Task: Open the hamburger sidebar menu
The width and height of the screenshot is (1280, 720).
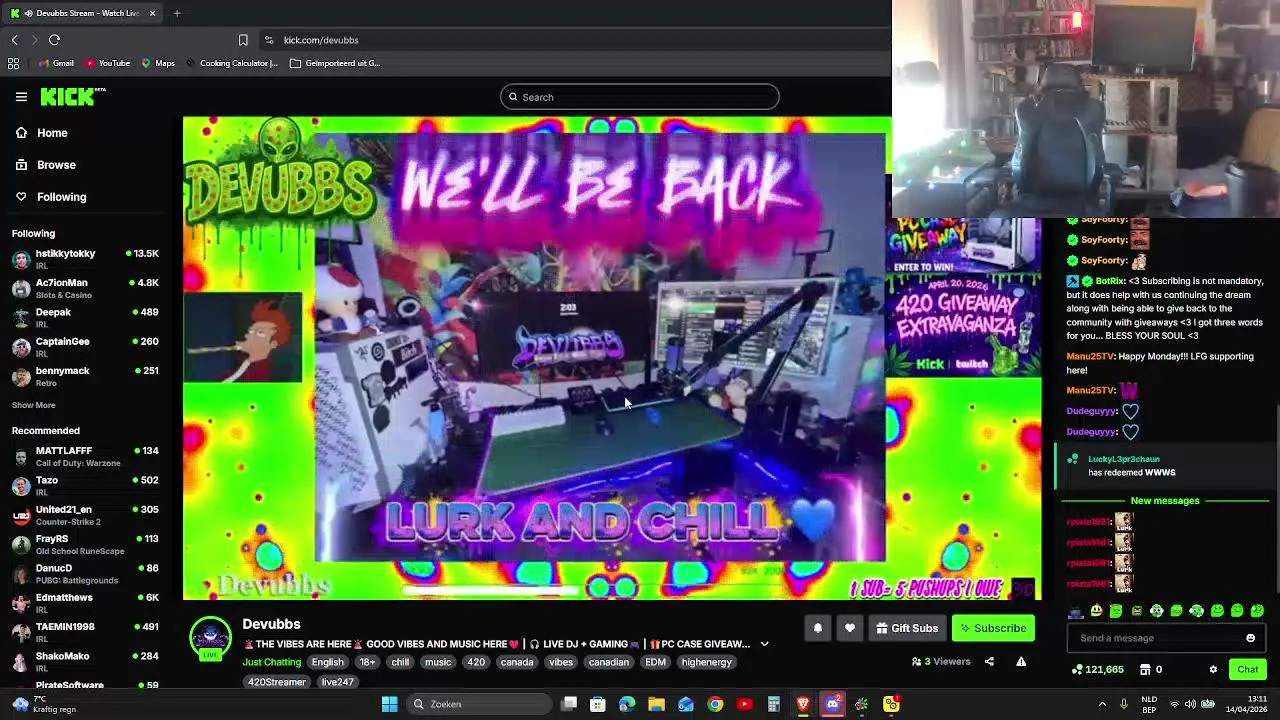Action: (21, 97)
